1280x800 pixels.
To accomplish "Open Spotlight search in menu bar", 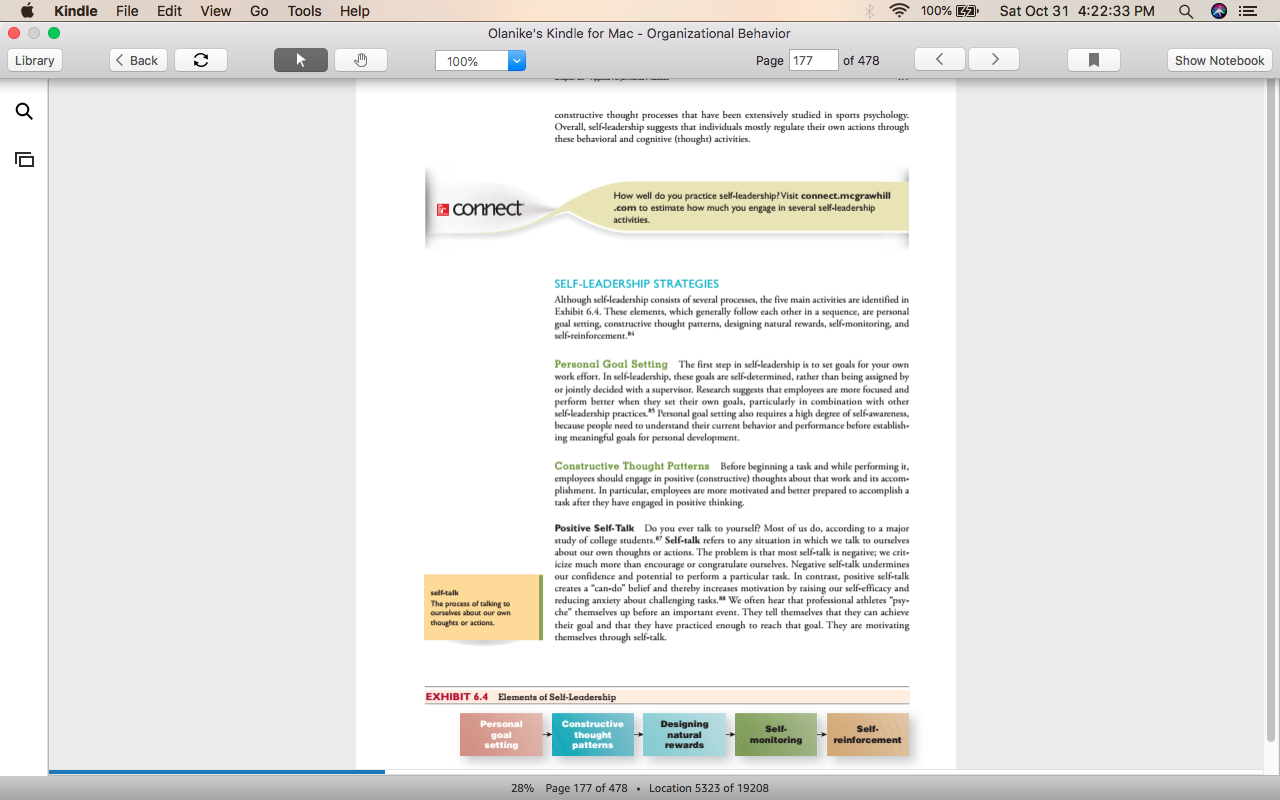I will tap(1186, 11).
